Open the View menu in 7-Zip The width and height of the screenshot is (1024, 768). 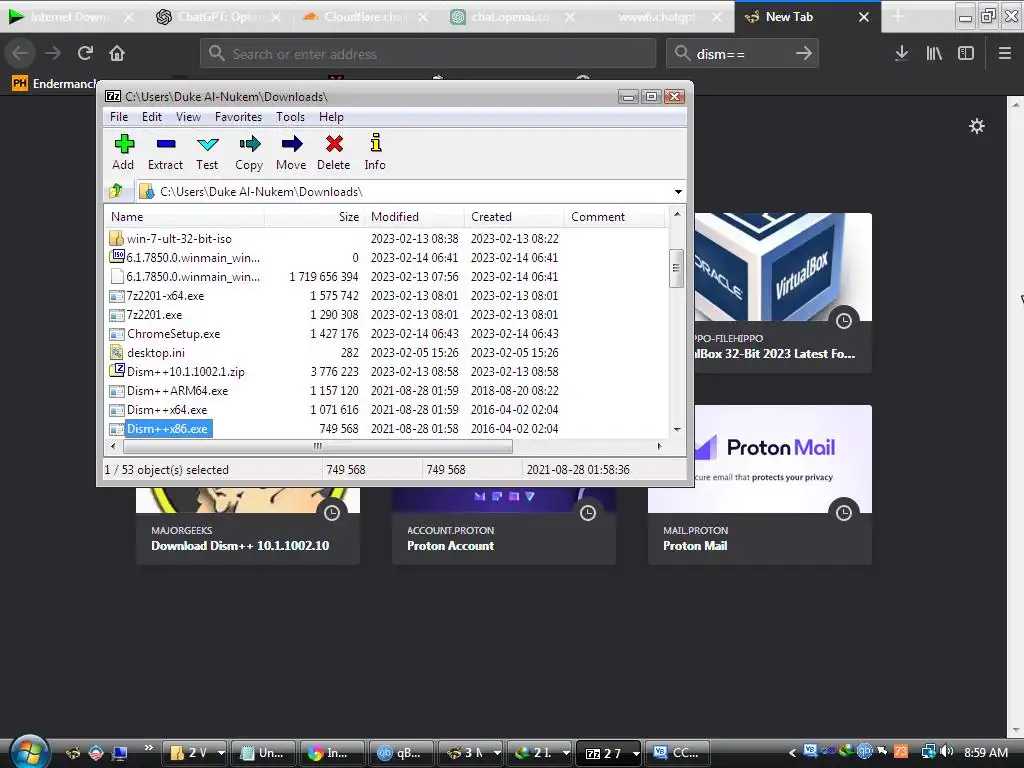(x=188, y=117)
